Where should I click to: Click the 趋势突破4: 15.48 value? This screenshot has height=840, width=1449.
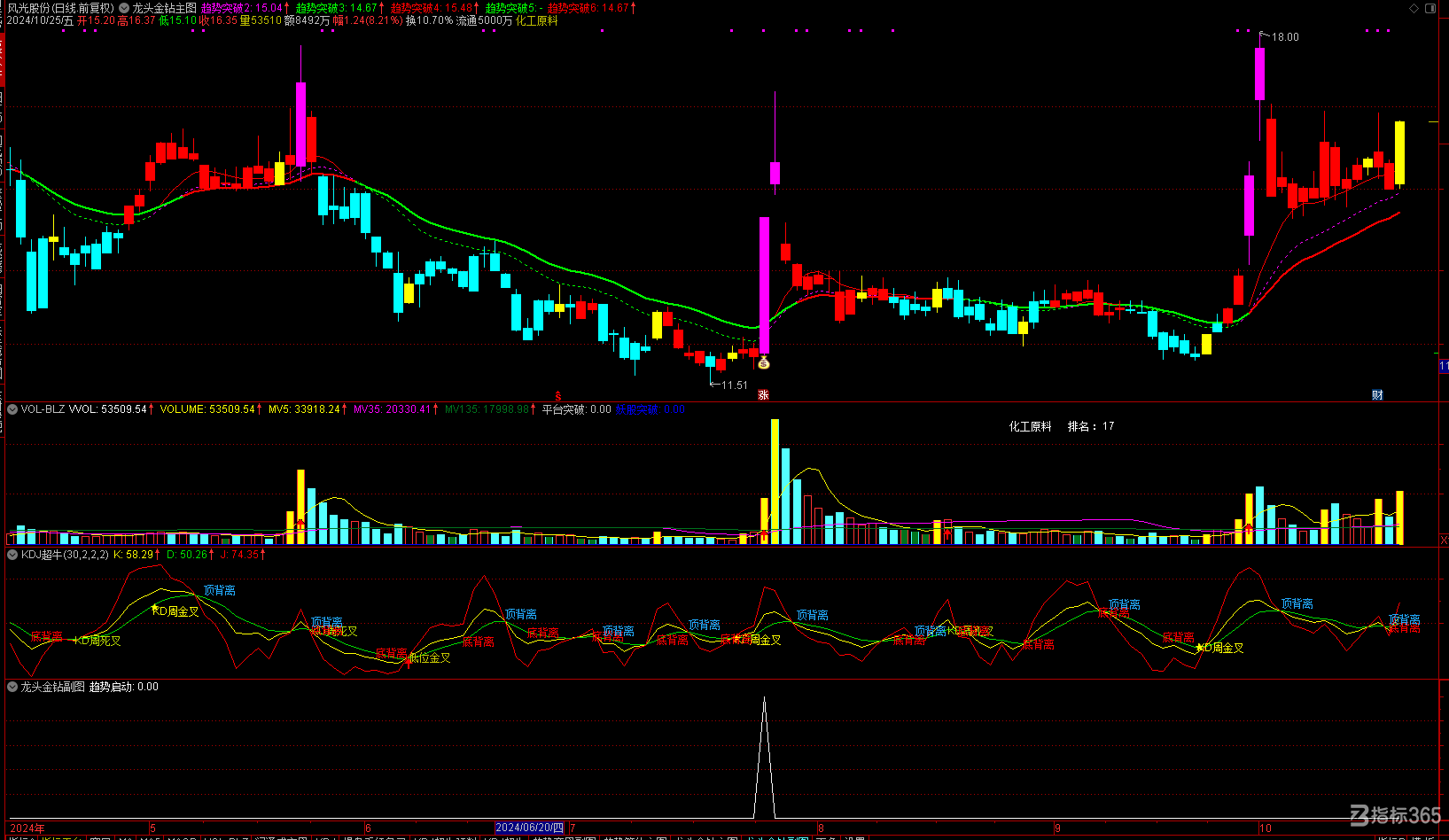click(x=432, y=8)
